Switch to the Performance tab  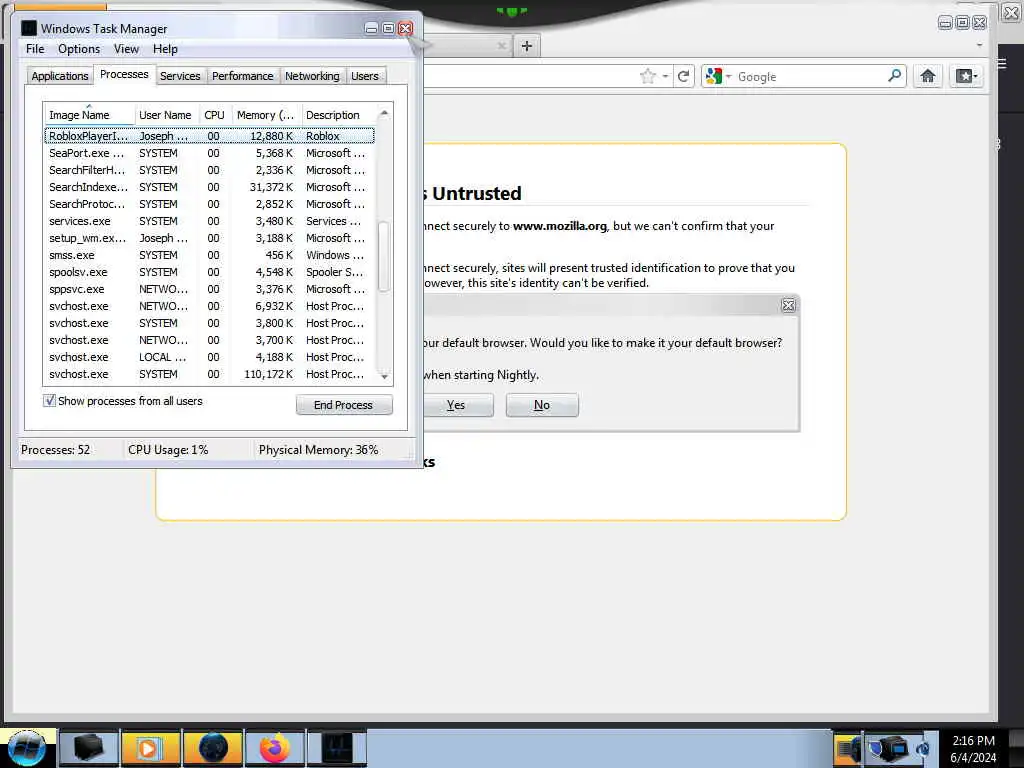click(x=242, y=76)
